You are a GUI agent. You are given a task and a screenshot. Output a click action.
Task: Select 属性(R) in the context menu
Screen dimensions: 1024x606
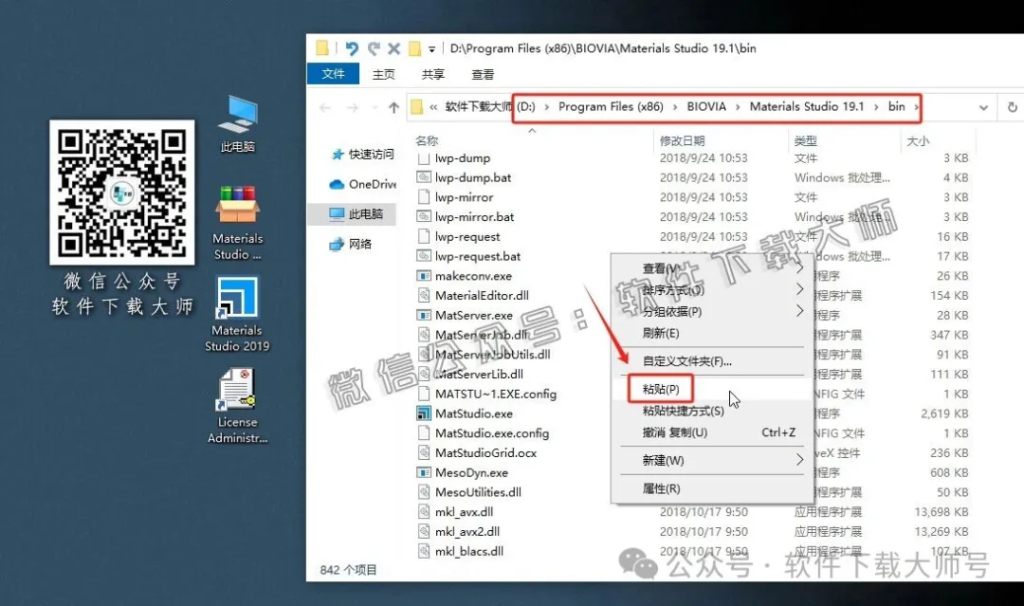point(661,489)
